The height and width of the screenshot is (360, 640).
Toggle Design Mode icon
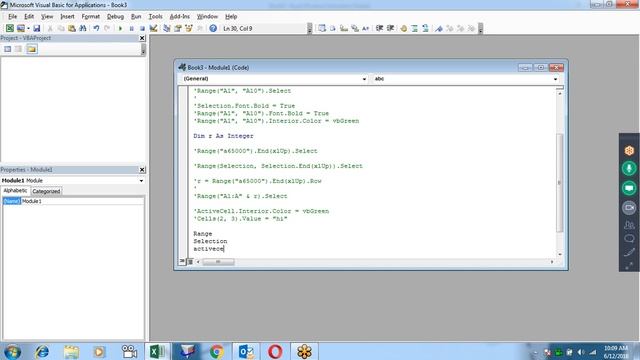[x=153, y=28]
